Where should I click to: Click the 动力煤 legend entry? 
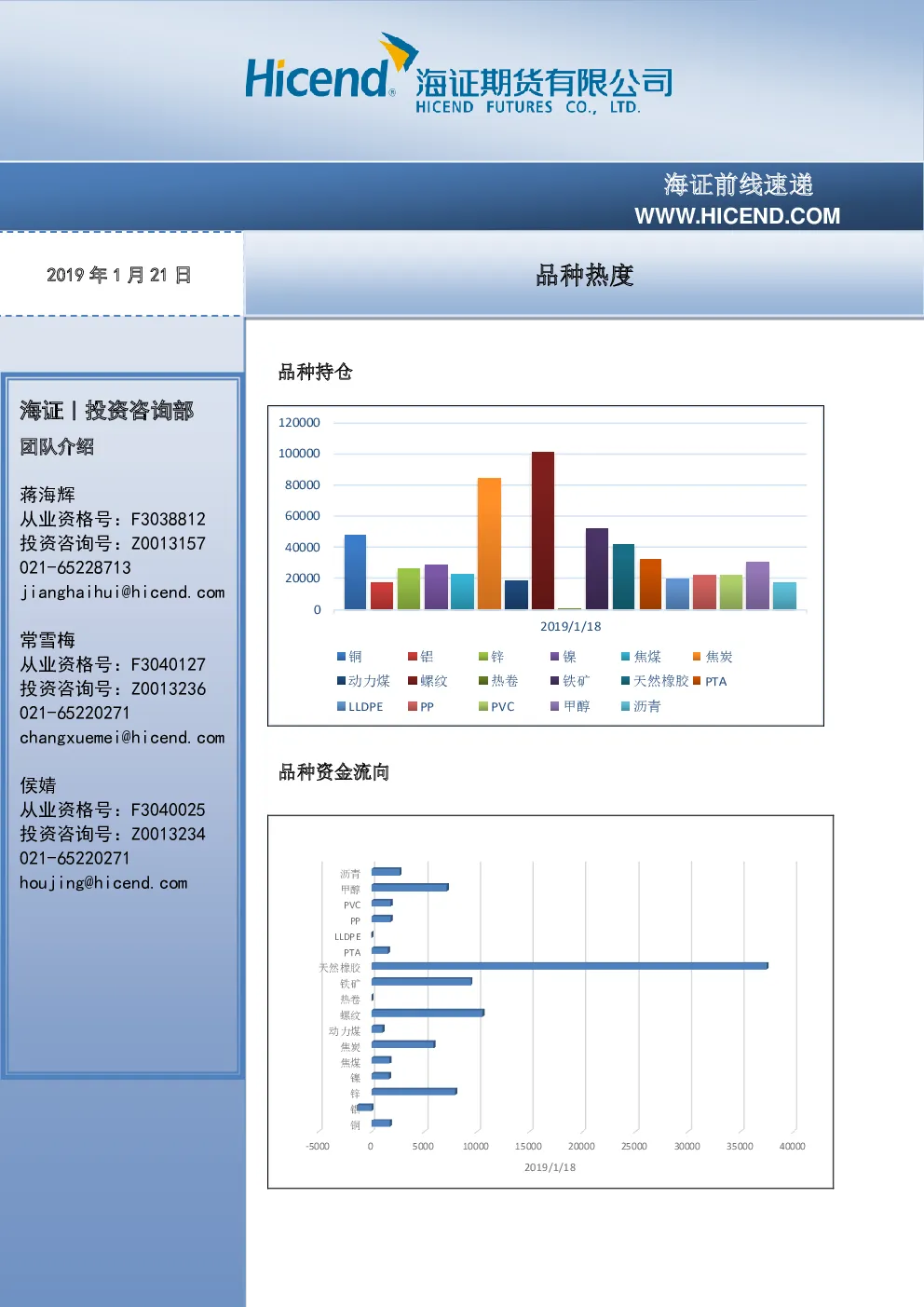point(364,681)
